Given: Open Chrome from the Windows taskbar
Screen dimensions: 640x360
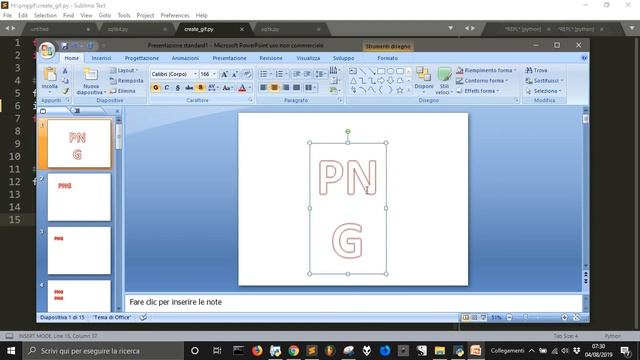Looking at the screenshot, I should click(x=293, y=351).
